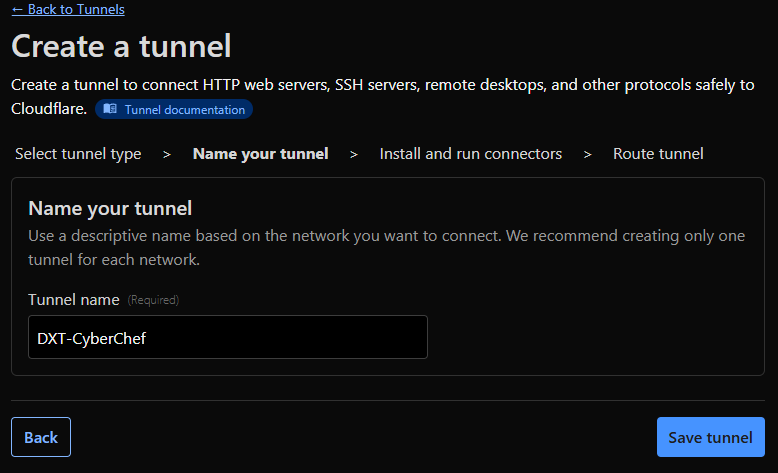Click the horizontal divider above the Back button
The width and height of the screenshot is (778, 473).
point(388,400)
